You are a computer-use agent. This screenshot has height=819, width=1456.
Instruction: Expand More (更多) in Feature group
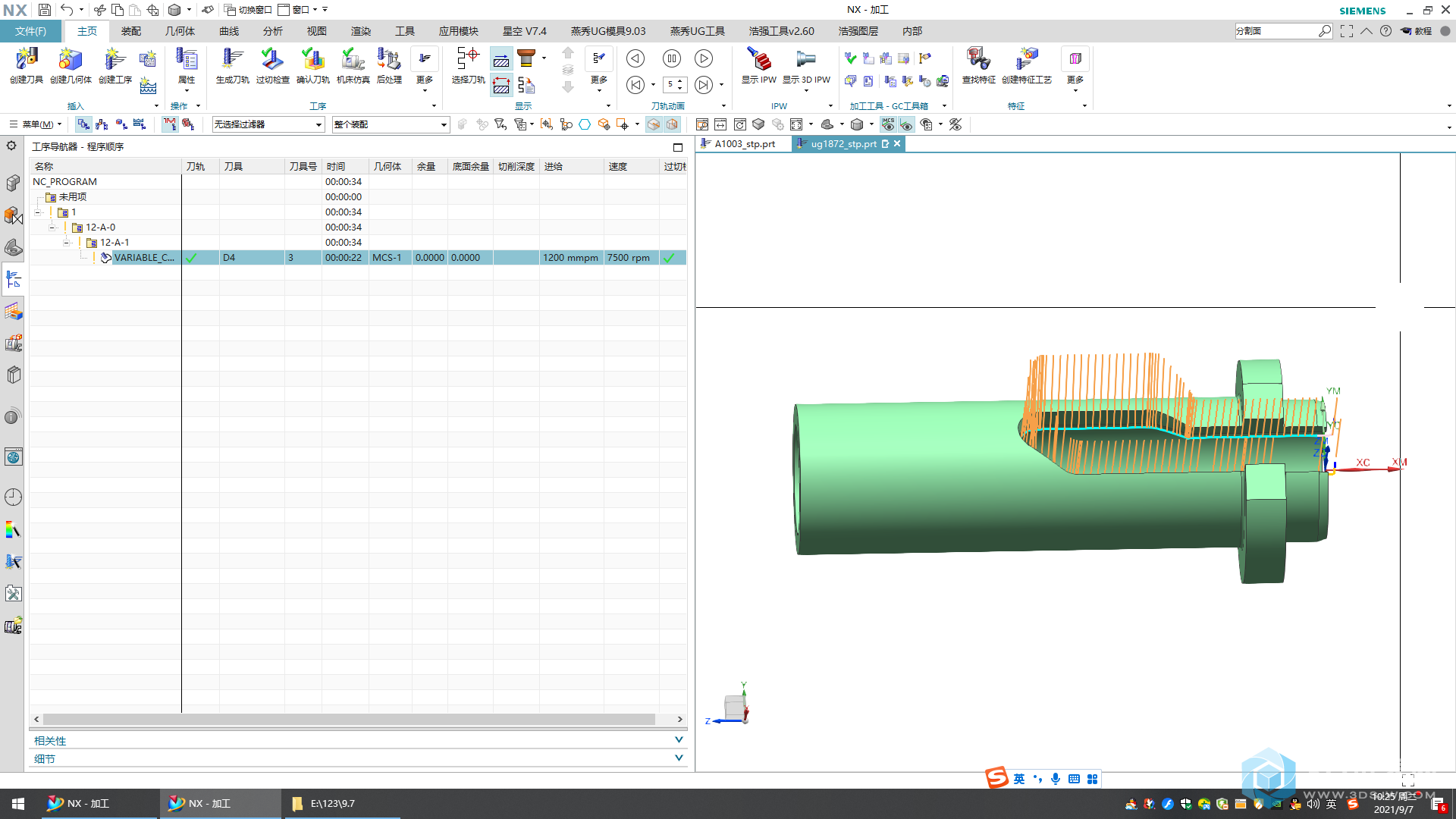point(1075,70)
